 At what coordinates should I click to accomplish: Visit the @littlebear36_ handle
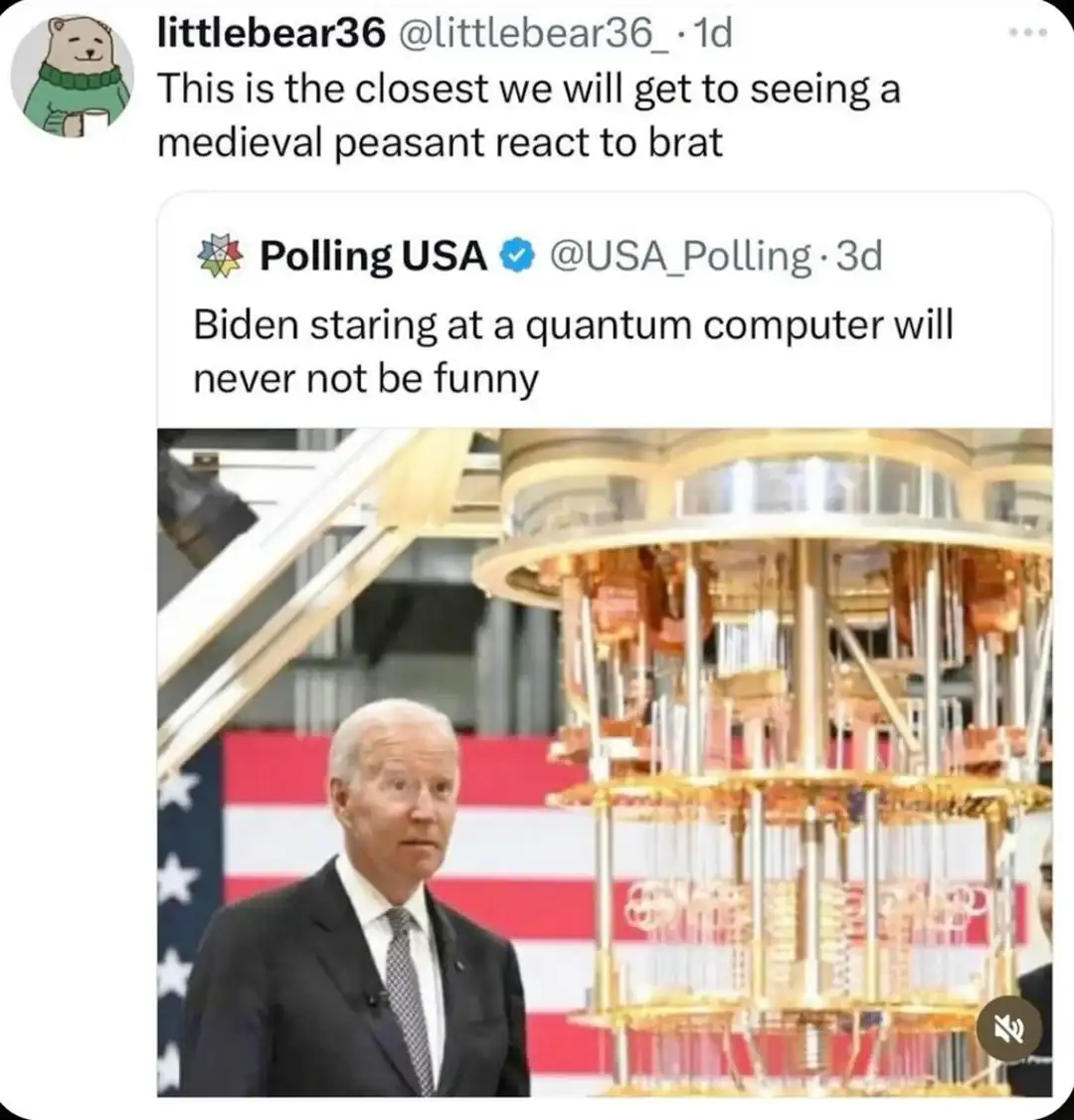coord(534,34)
